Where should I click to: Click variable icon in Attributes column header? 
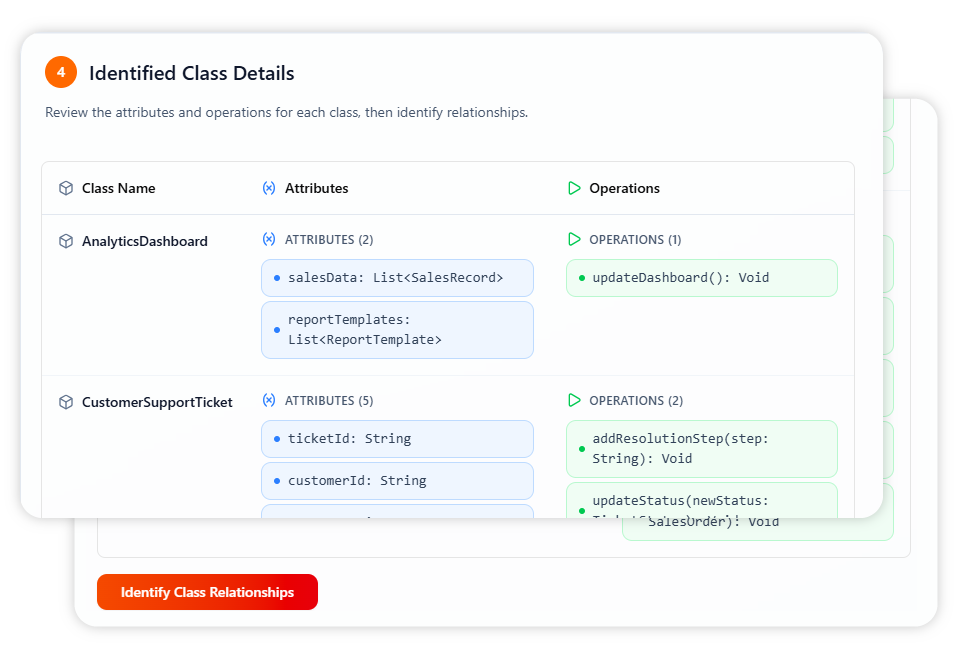[x=268, y=188]
